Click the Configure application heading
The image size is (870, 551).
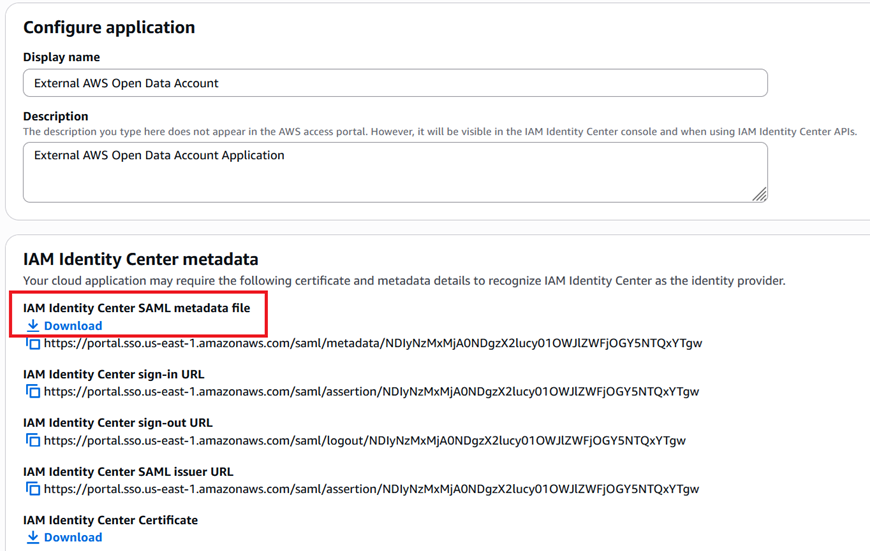tap(109, 27)
